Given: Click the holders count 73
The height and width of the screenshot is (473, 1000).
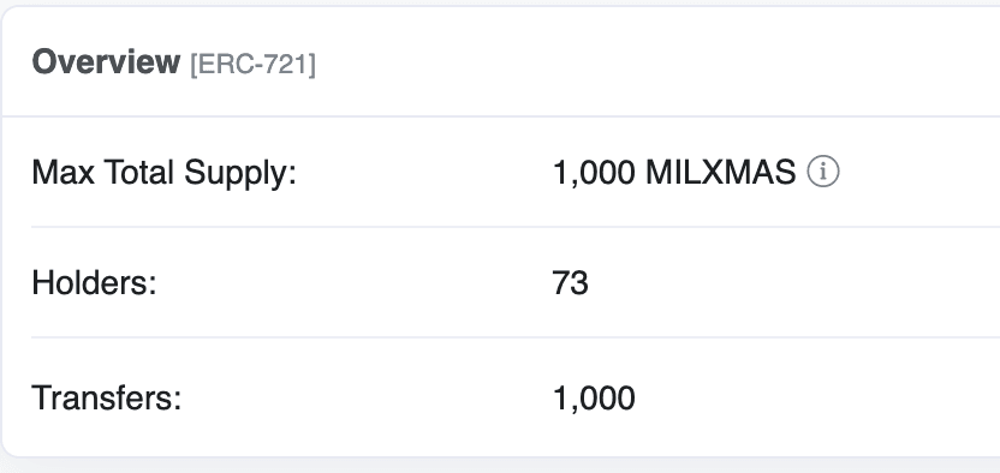Looking at the screenshot, I should (x=570, y=283).
